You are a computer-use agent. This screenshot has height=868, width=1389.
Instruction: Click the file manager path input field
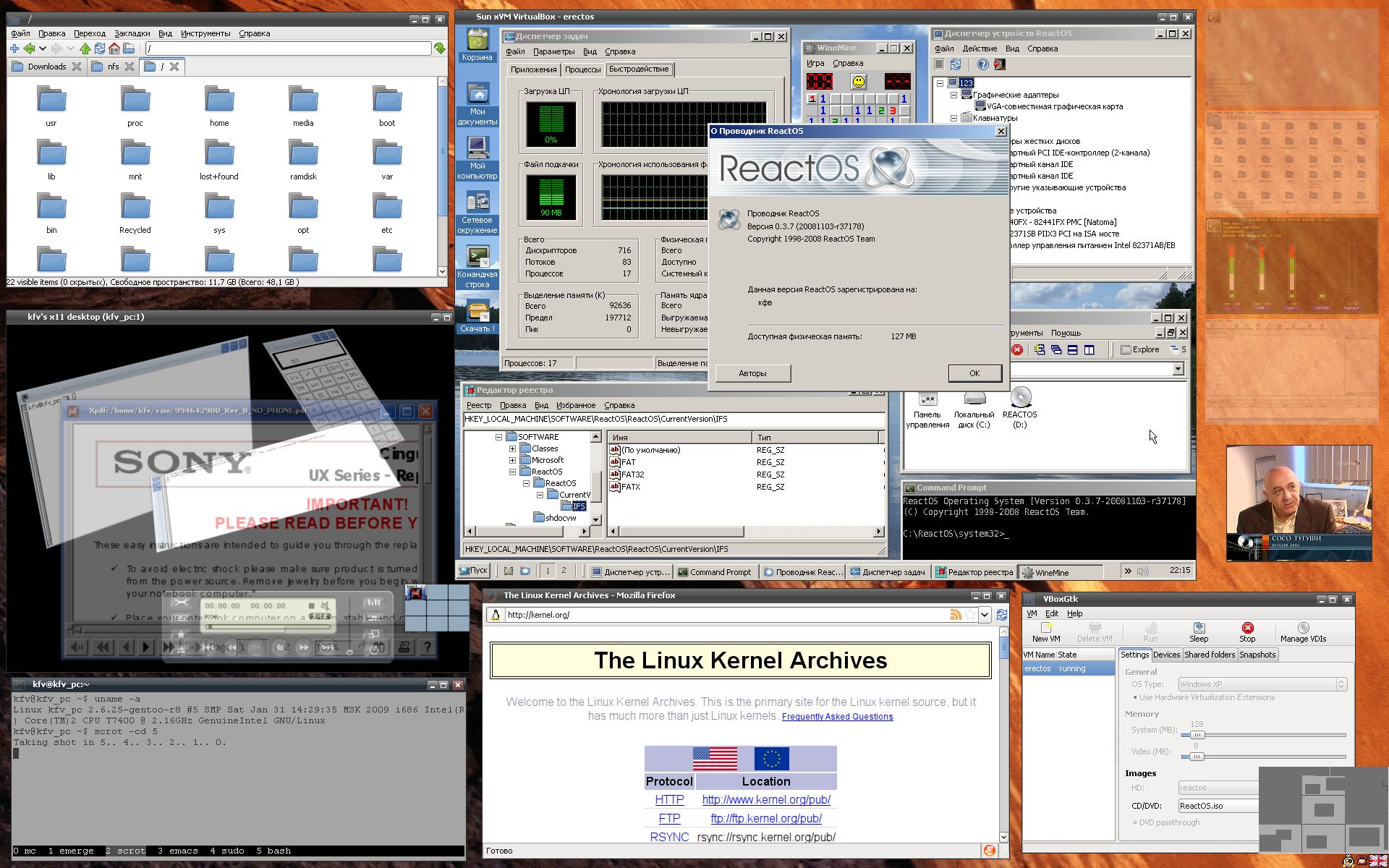tap(288, 48)
